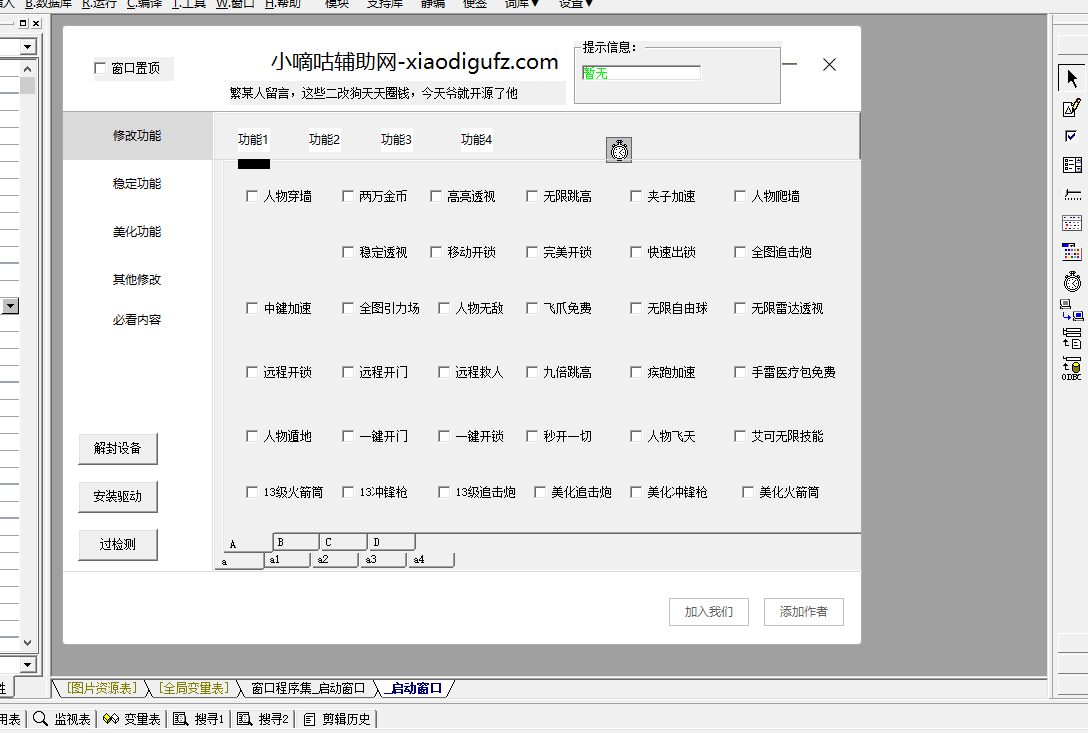Pick the edit box component icon
Image resolution: width=1088 pixels, height=733 pixels.
click(x=1072, y=108)
